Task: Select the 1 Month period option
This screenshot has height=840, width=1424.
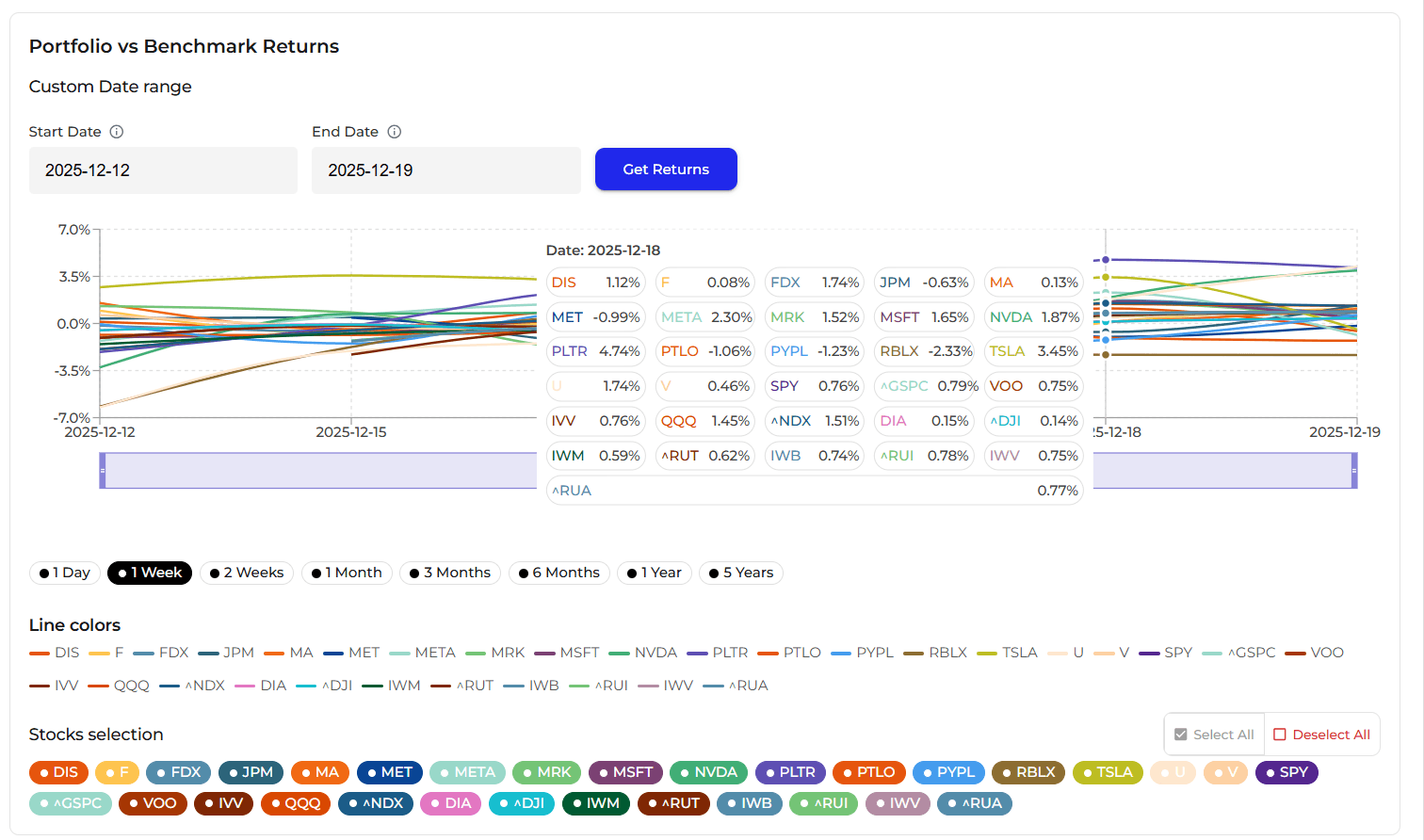Action: (x=347, y=573)
